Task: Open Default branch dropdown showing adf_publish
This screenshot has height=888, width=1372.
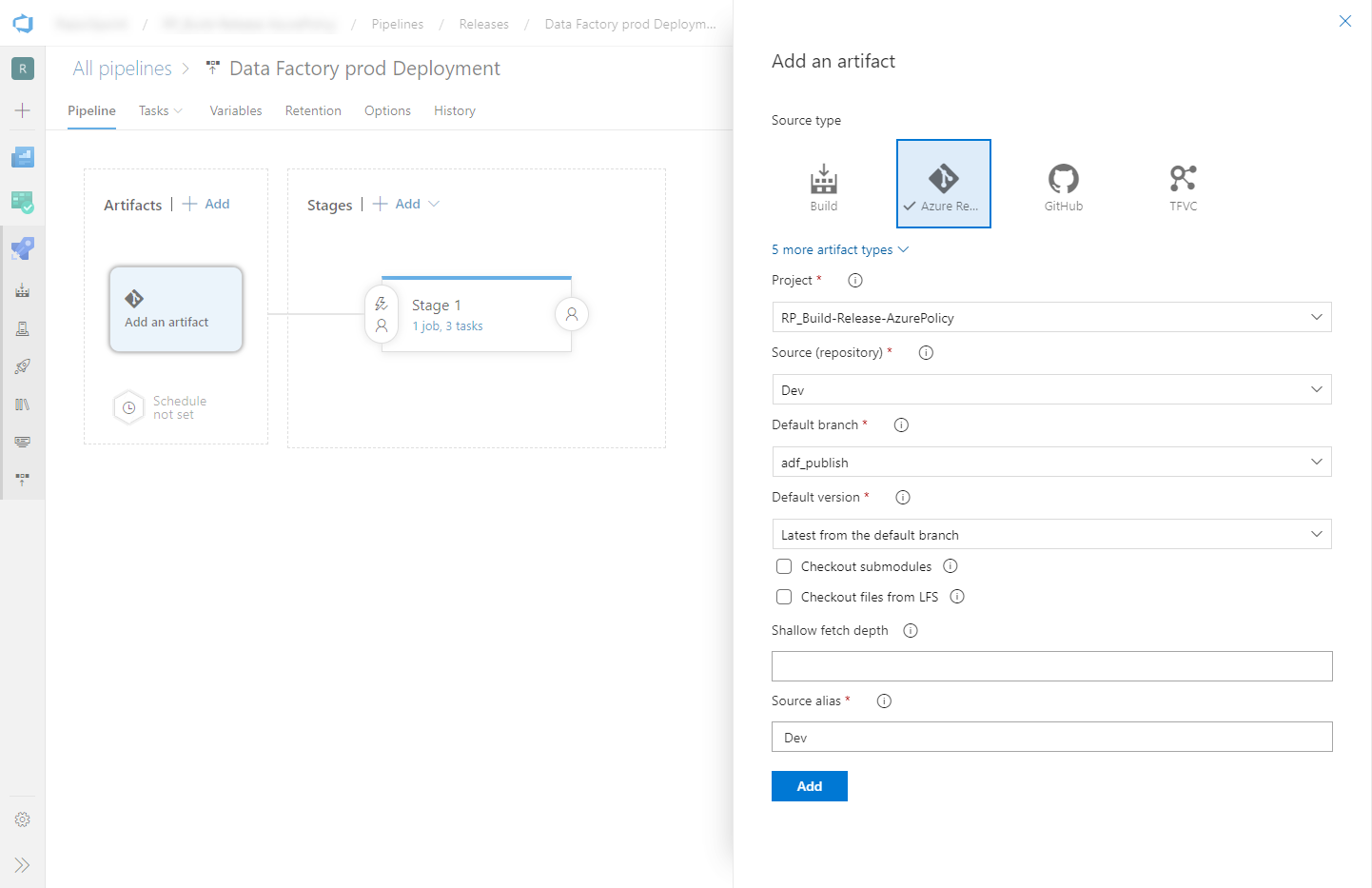Action: click(x=1051, y=462)
